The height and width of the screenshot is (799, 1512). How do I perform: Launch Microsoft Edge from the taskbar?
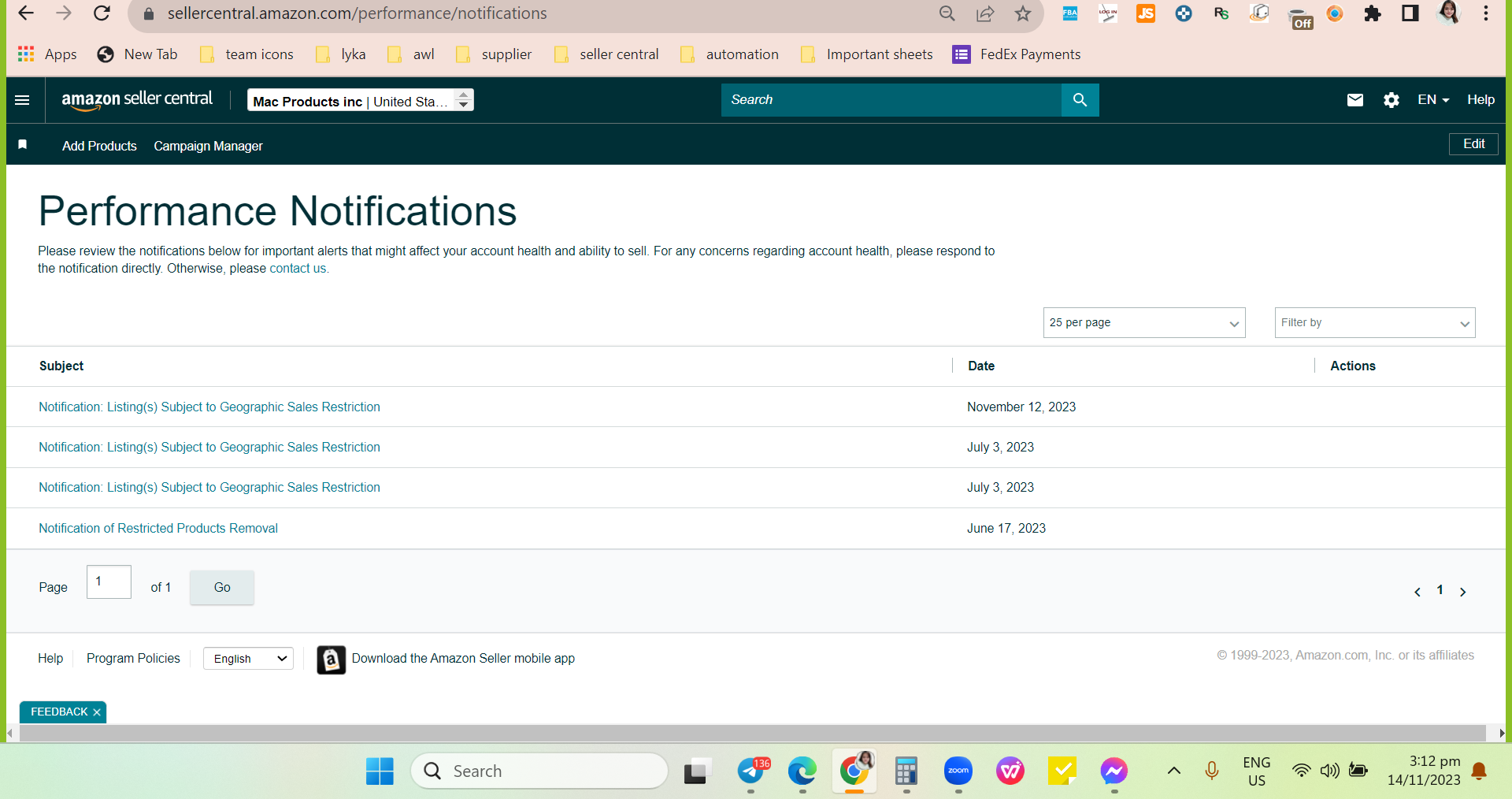tap(802, 771)
